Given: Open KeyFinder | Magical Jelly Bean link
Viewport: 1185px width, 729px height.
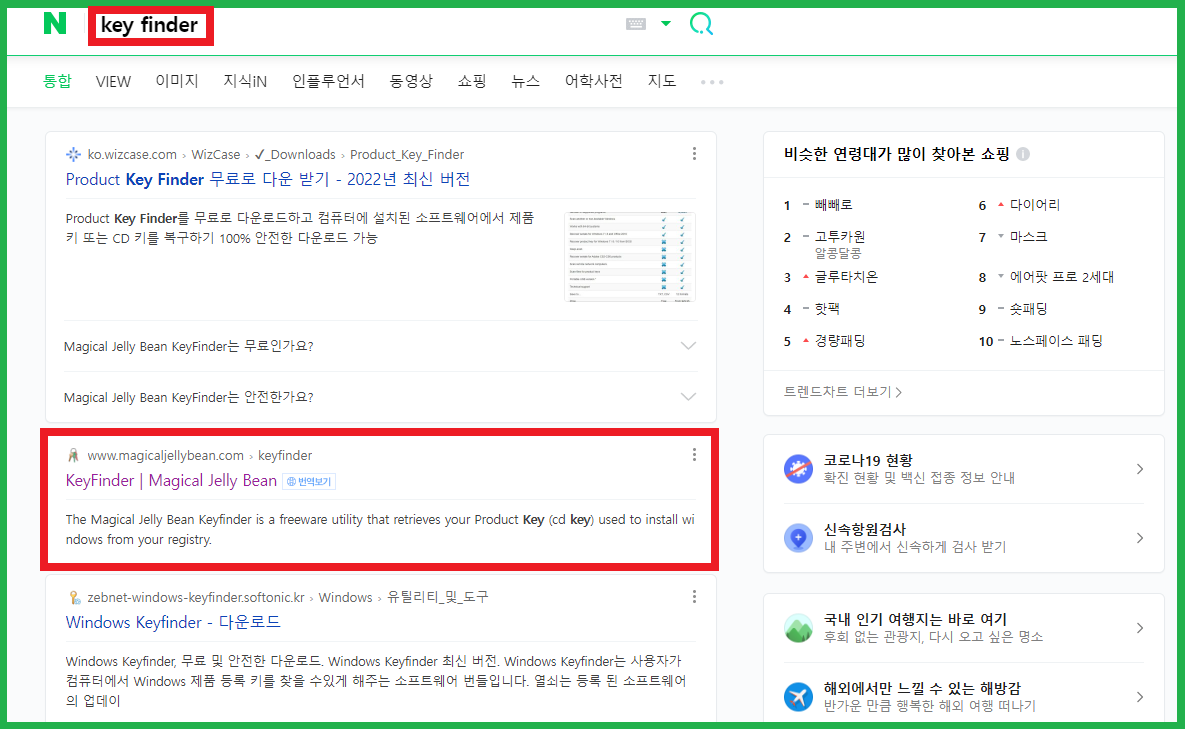Looking at the screenshot, I should [x=172, y=480].
